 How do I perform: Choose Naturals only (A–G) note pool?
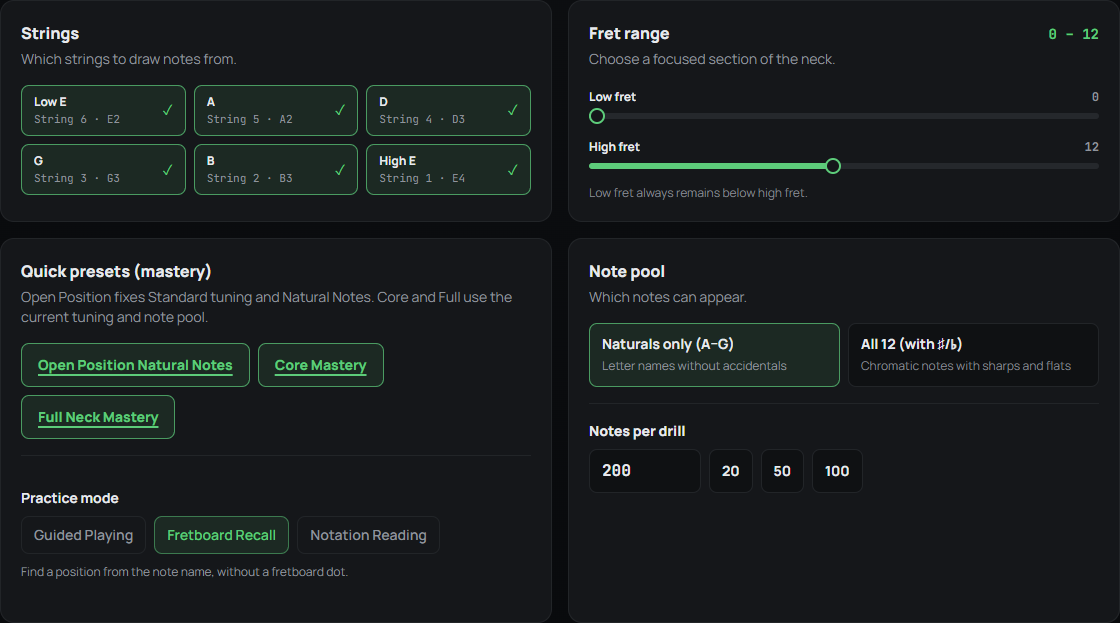pyautogui.click(x=714, y=355)
